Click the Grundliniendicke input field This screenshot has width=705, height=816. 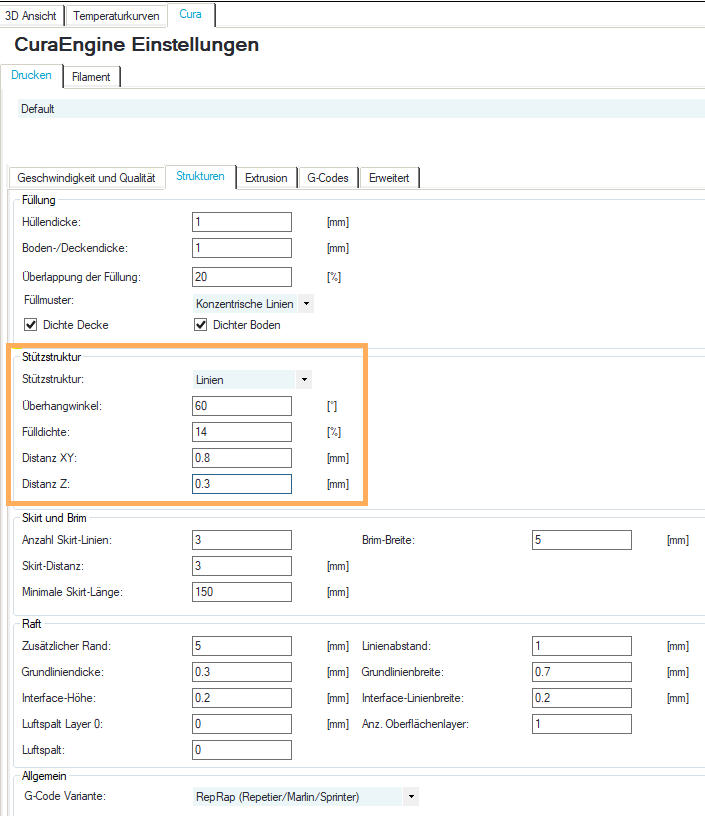pos(242,672)
